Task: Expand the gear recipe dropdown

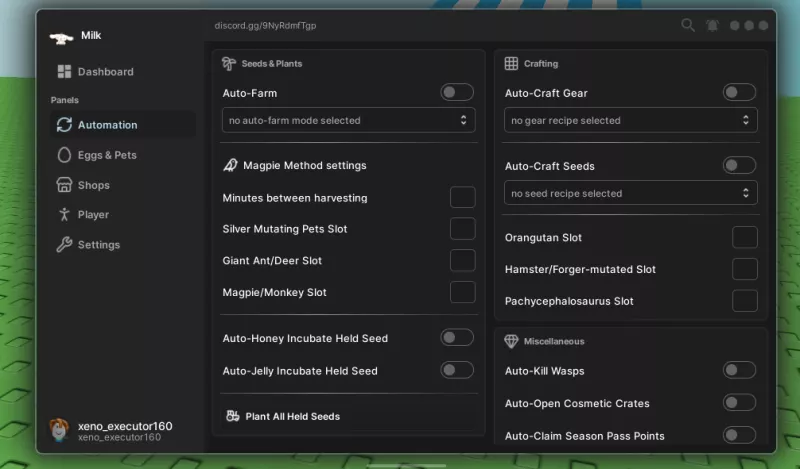Action: [631, 120]
